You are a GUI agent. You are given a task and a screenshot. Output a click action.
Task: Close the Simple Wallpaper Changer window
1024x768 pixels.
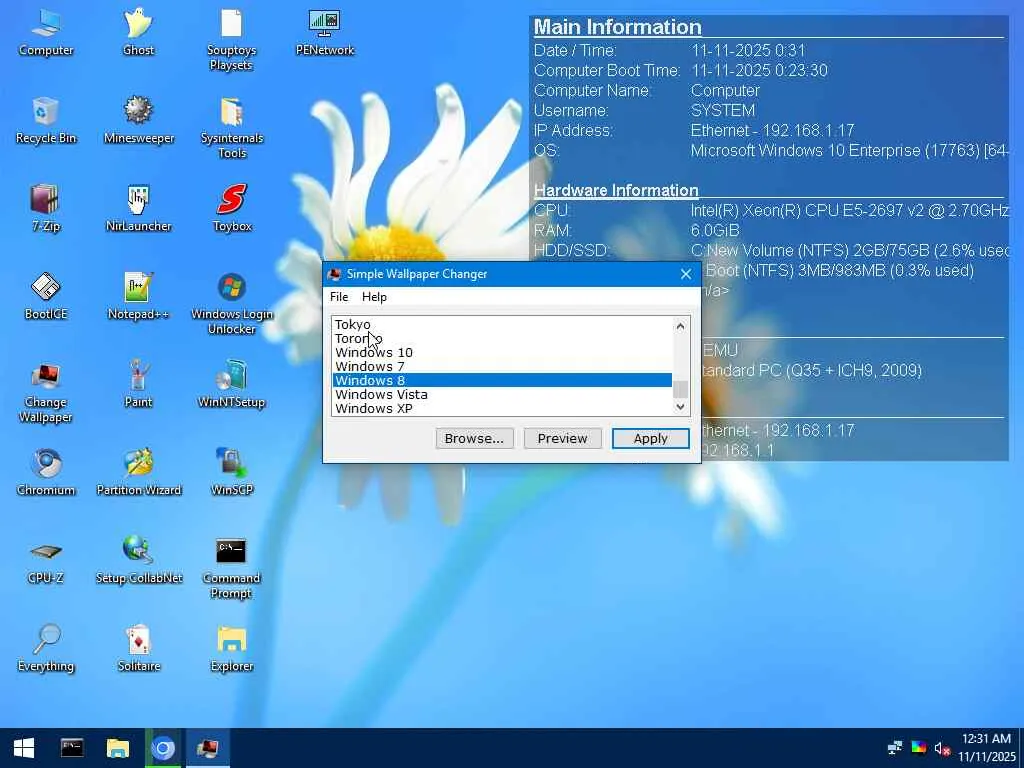pos(686,274)
